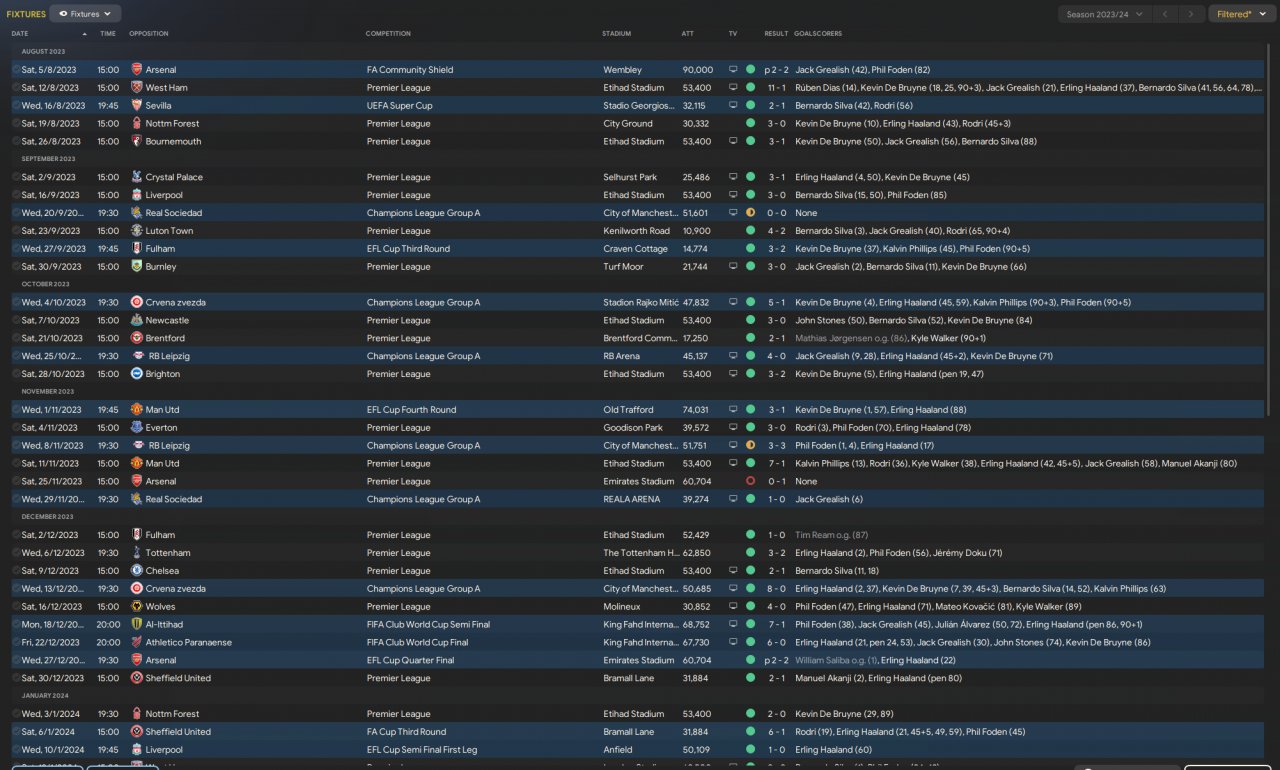
Task: Click the Wolves club badge
Action: click(136, 607)
